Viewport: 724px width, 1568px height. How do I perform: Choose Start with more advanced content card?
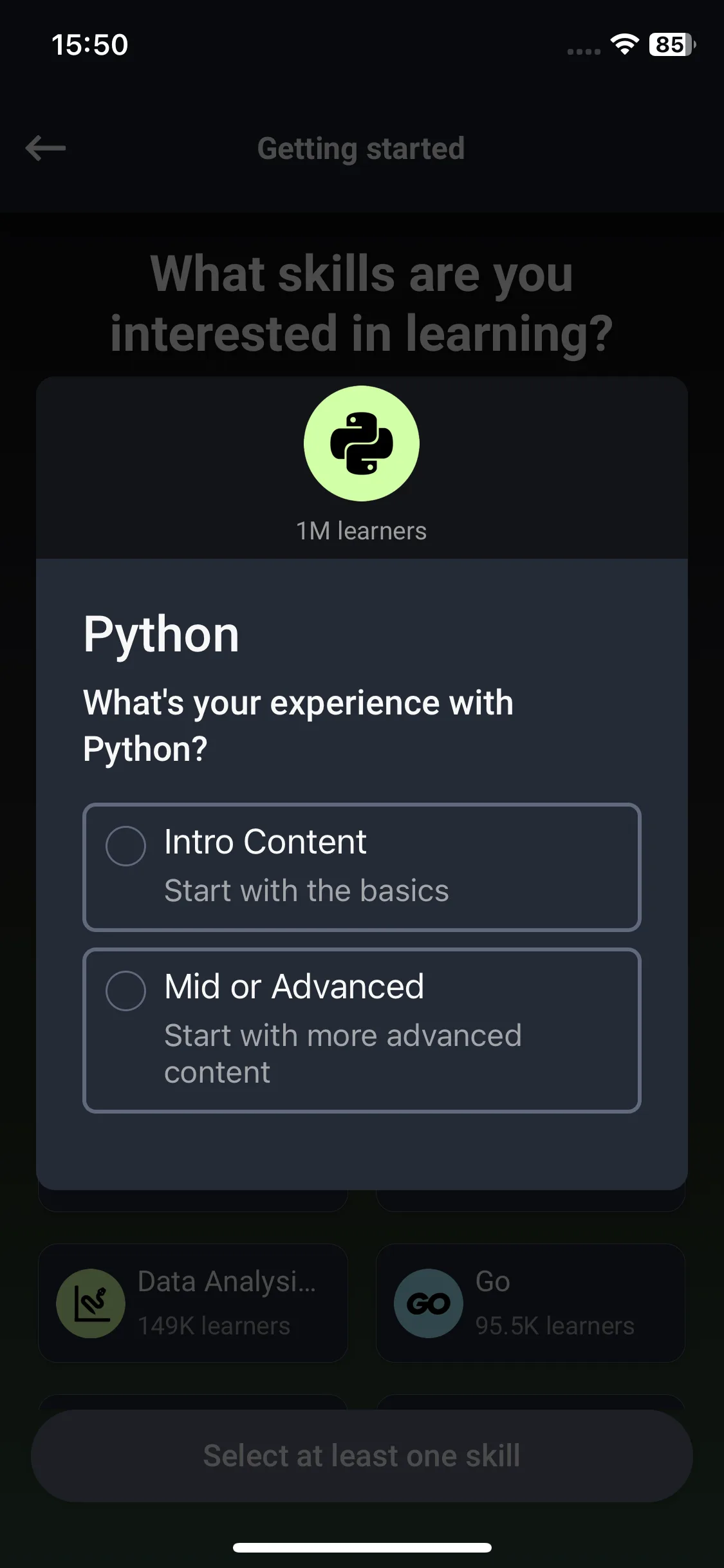(x=362, y=1030)
